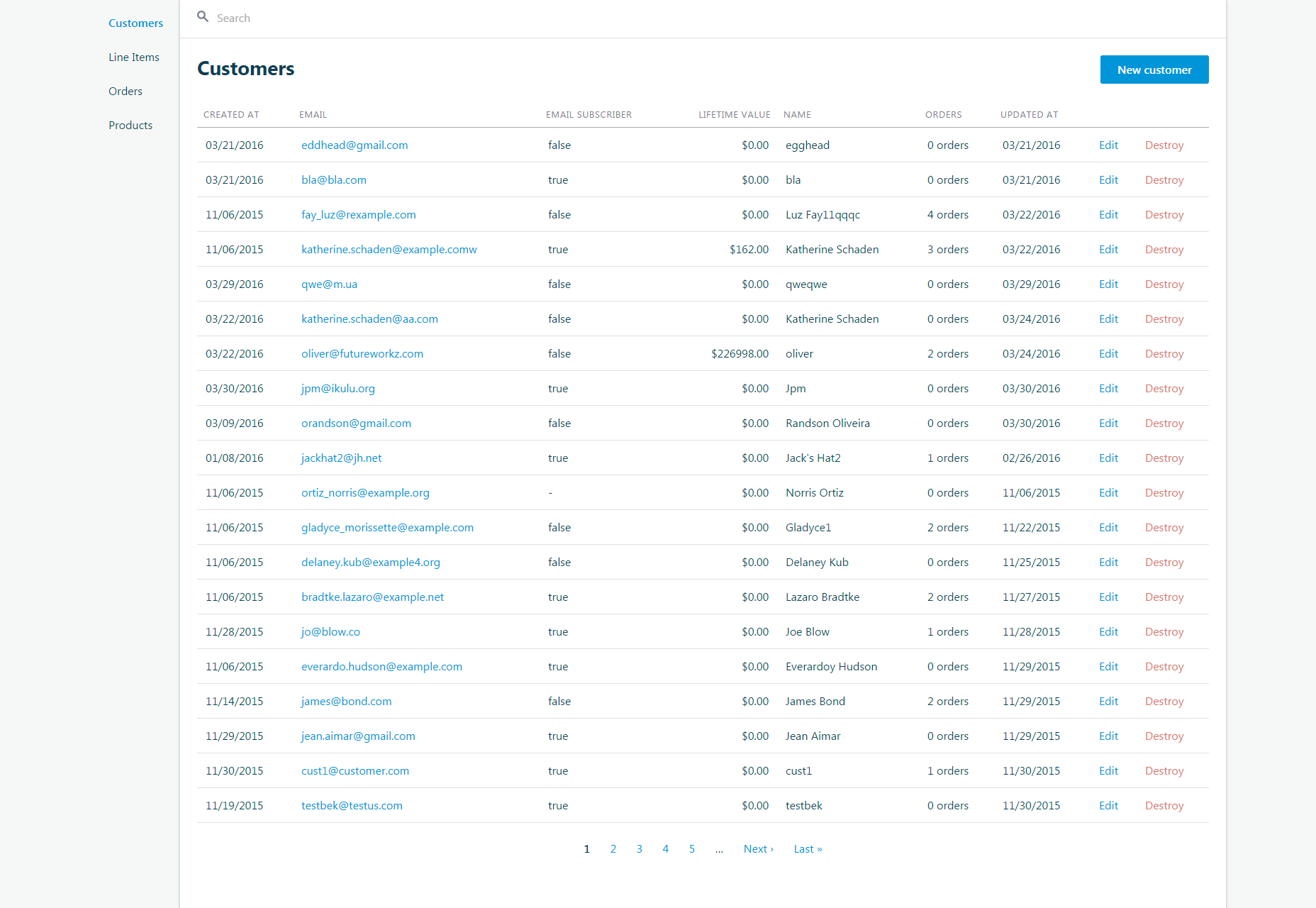Sort table by Created At column
1316x908 pixels.
(x=231, y=115)
